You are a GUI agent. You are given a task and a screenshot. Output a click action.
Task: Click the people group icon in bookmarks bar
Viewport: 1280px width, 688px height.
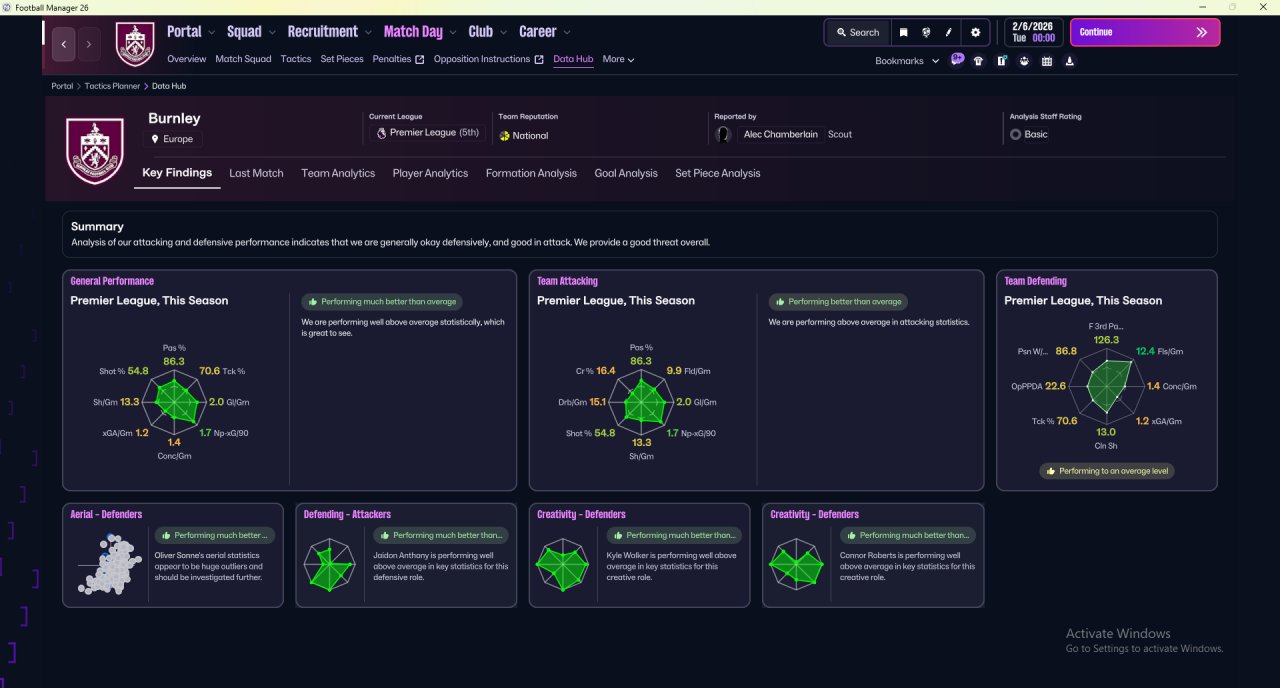coord(1024,61)
